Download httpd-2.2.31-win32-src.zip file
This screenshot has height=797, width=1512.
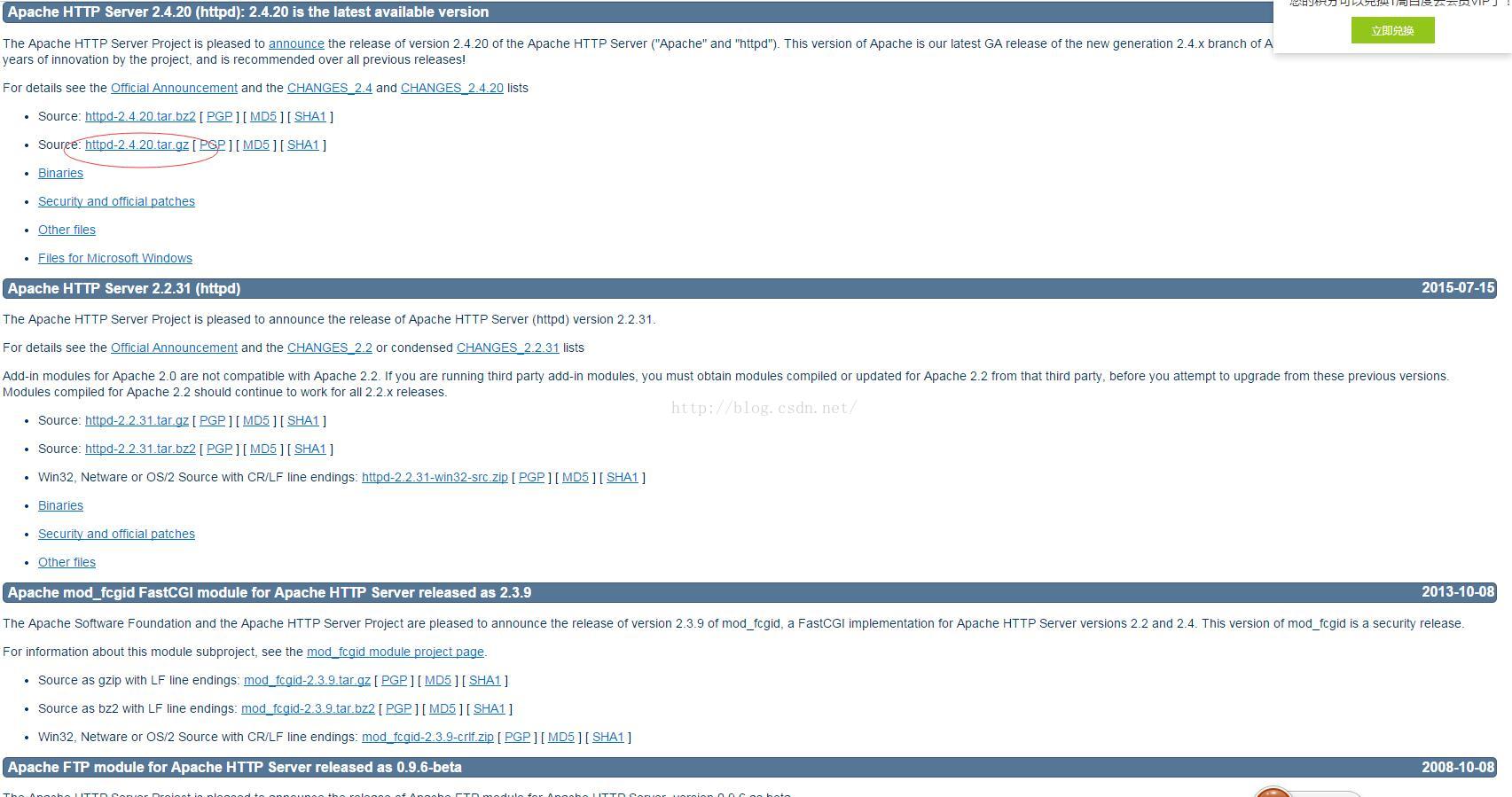pos(435,477)
